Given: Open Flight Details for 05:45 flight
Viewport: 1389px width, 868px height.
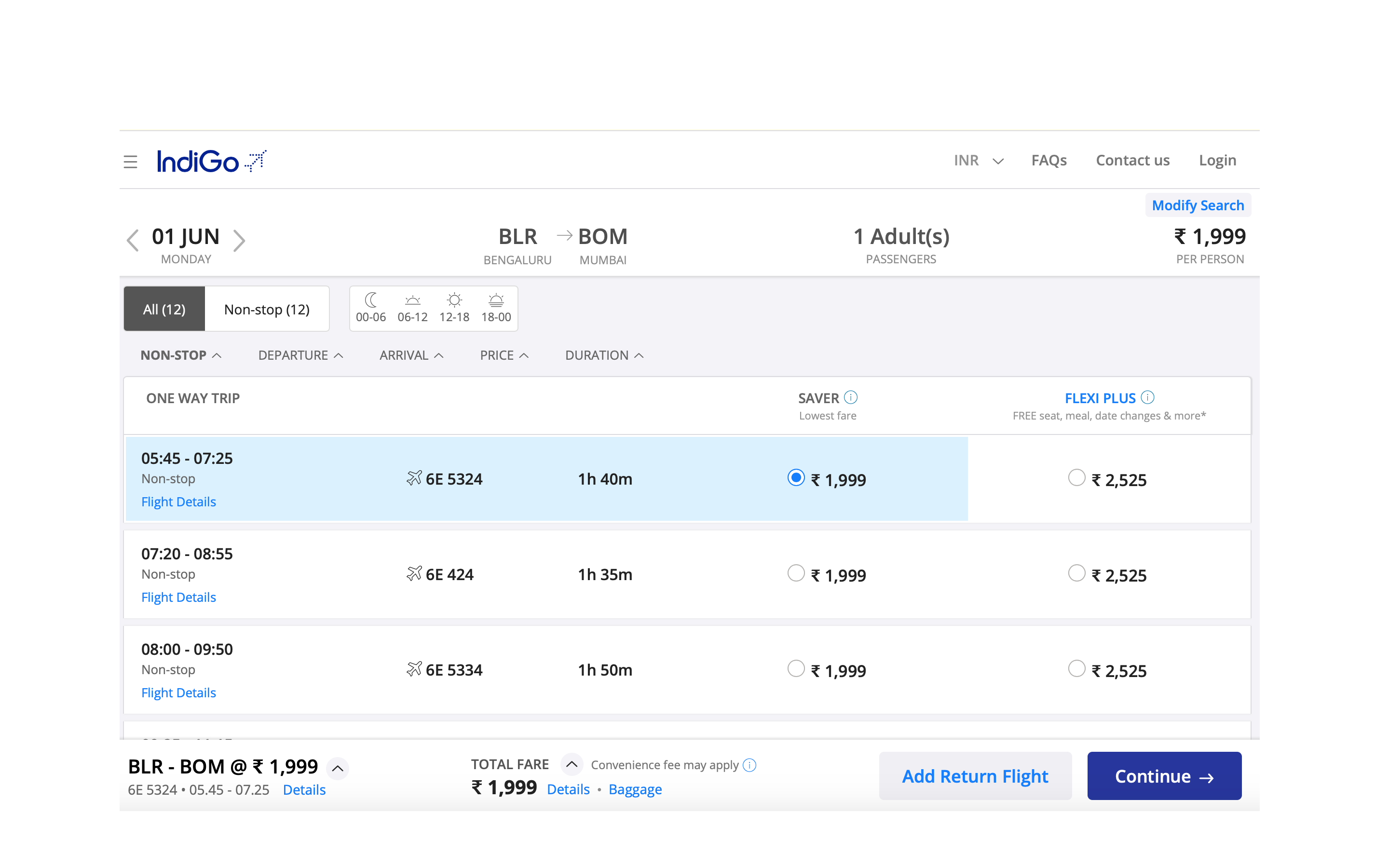Looking at the screenshot, I should pyautogui.click(x=178, y=502).
